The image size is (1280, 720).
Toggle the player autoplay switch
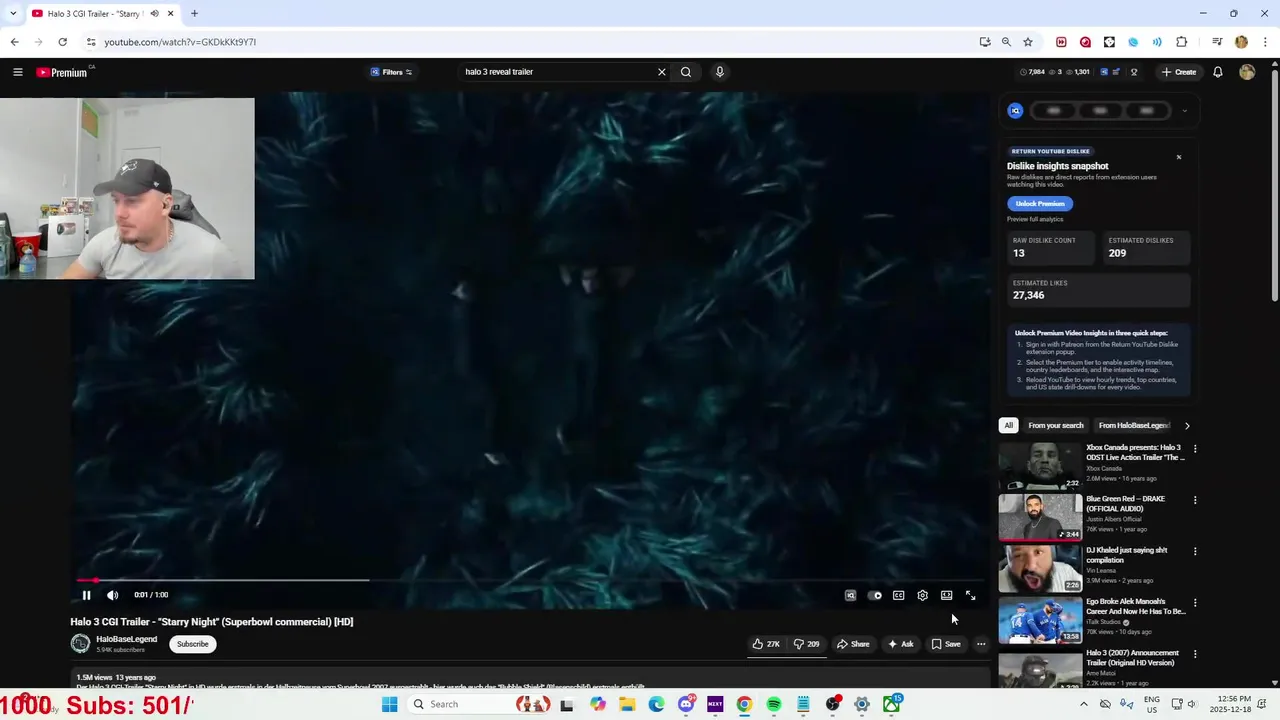pos(875,595)
